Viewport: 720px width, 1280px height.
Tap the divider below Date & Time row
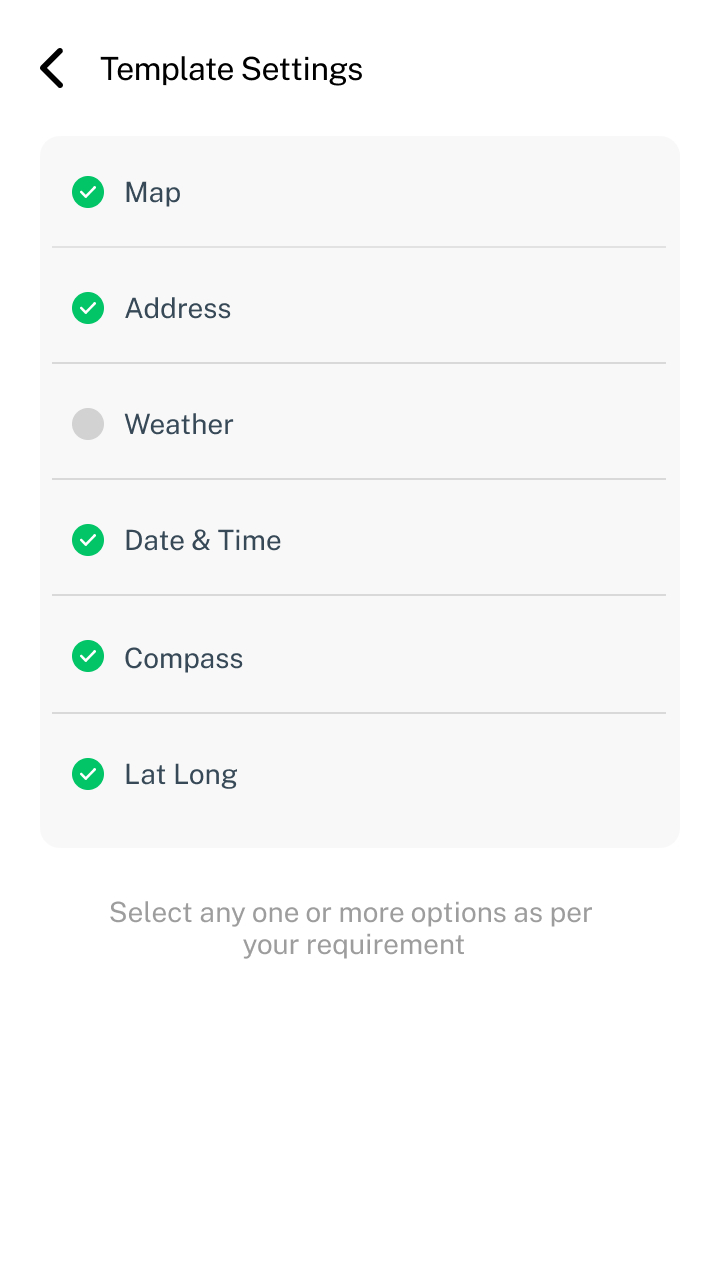point(358,595)
